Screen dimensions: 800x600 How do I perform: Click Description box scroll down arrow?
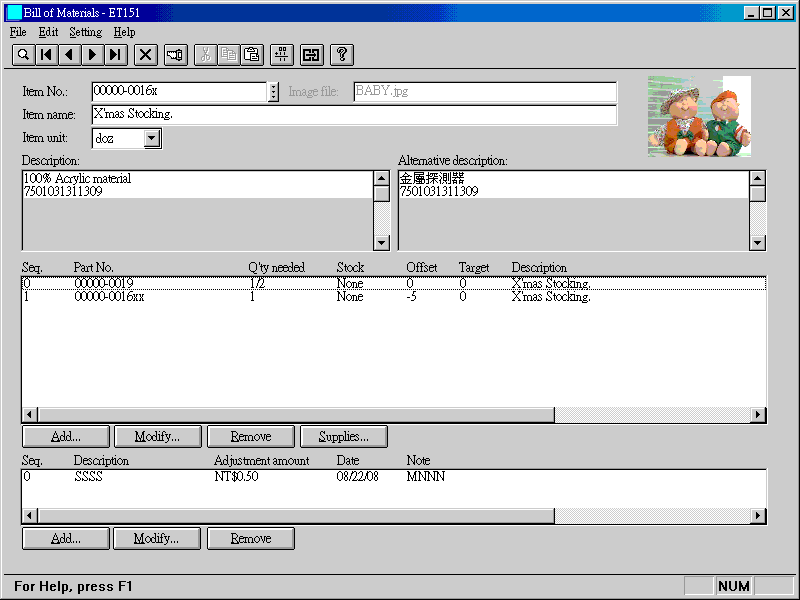[x=382, y=242]
